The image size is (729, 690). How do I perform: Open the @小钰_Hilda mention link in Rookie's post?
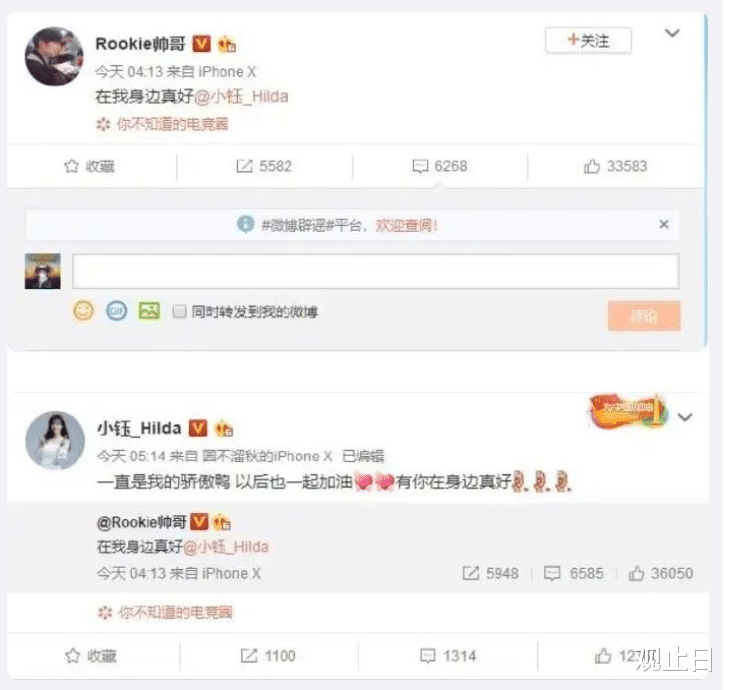(x=241, y=97)
